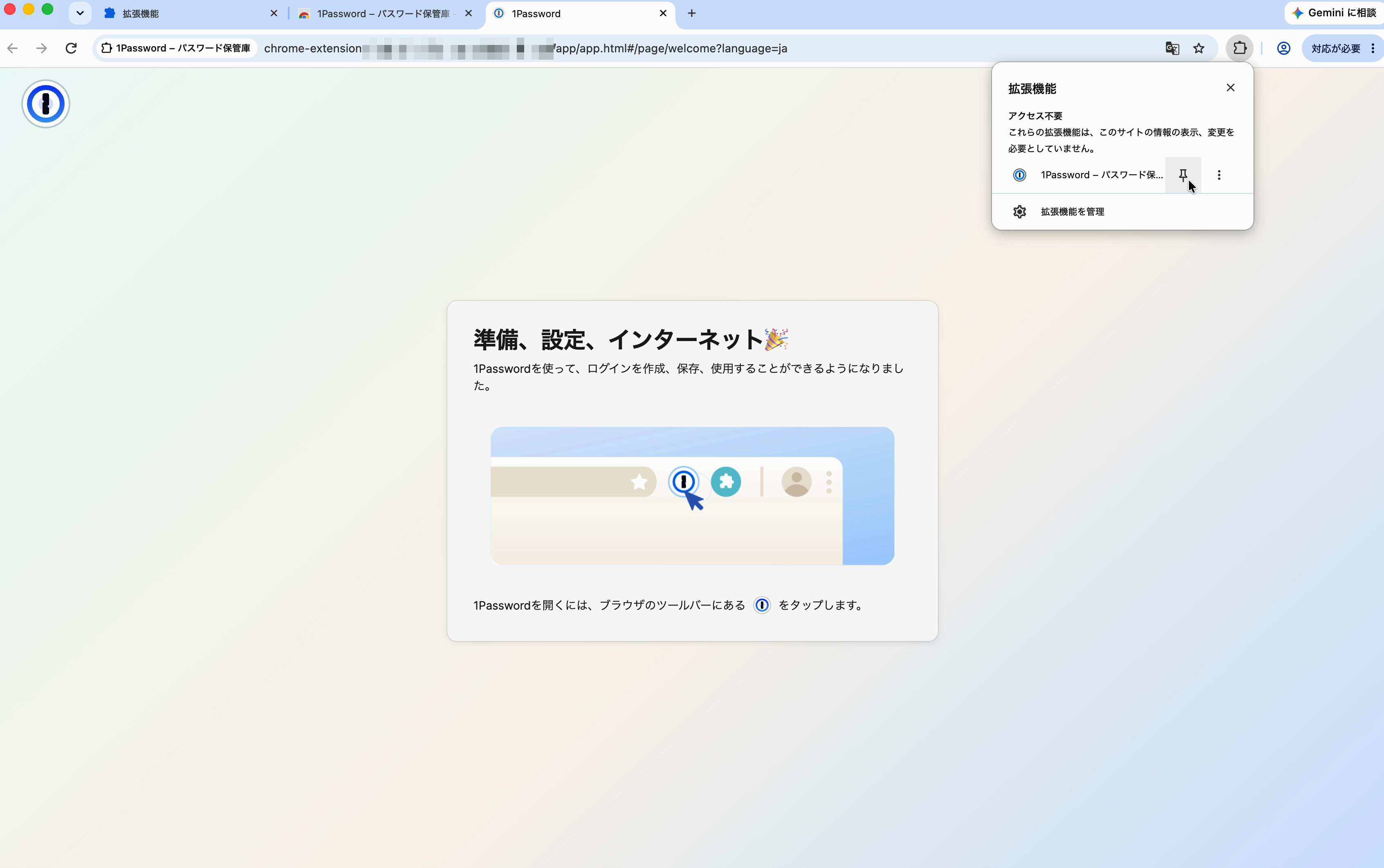Open Gemini に相談 button
The height and width of the screenshot is (868, 1384).
coord(1335,13)
